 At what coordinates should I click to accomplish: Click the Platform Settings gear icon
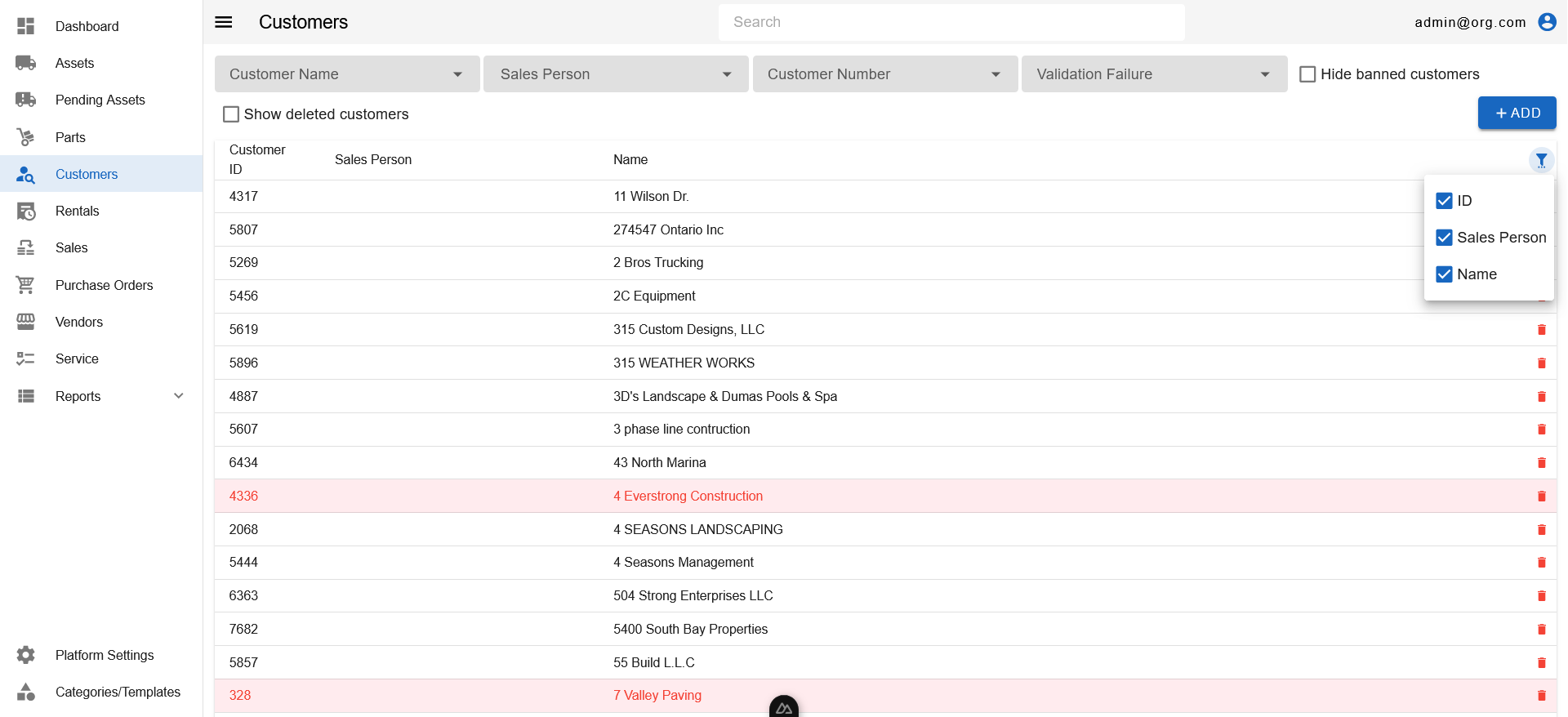click(26, 655)
